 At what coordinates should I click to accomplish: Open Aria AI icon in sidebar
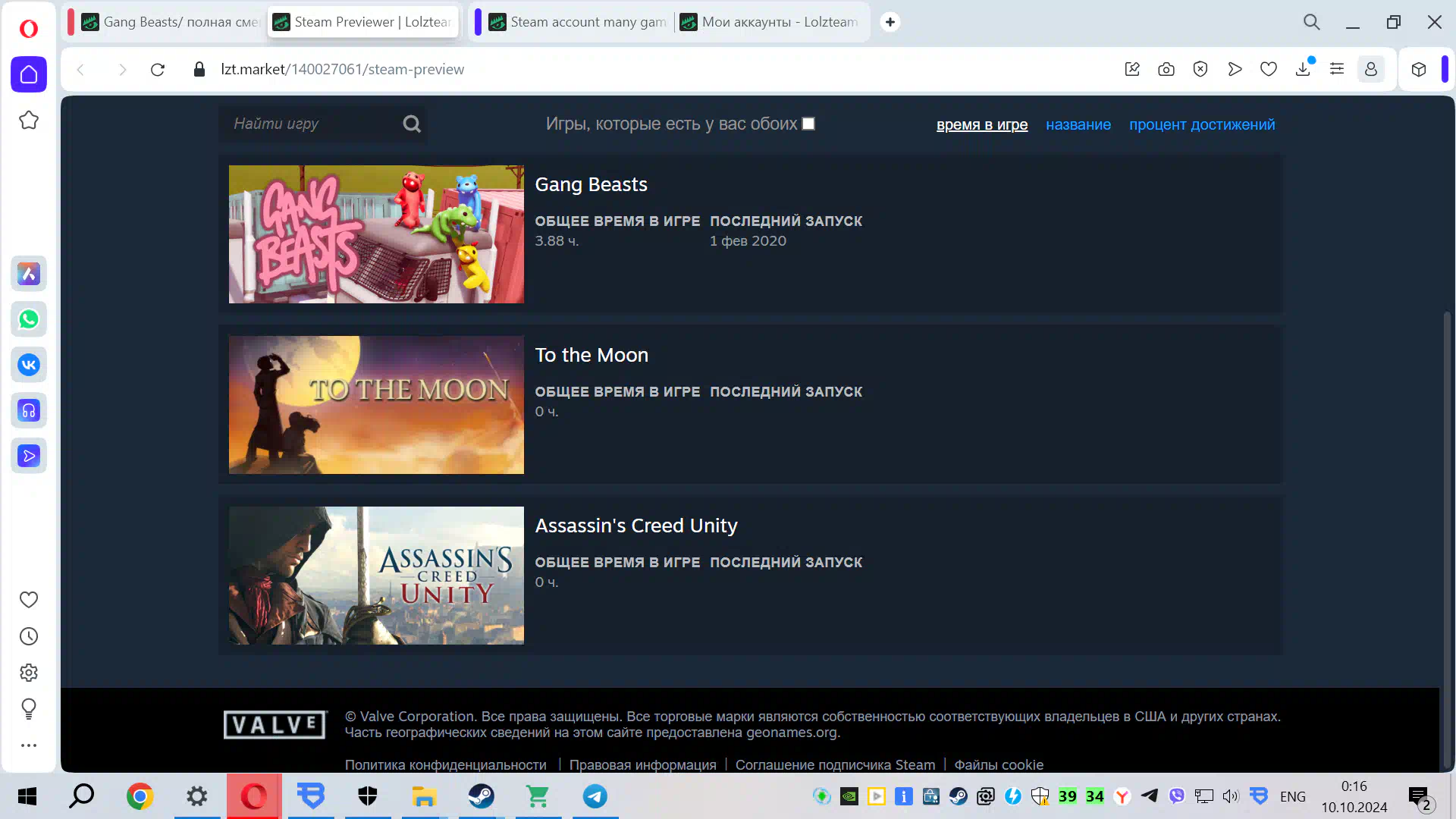tap(29, 274)
